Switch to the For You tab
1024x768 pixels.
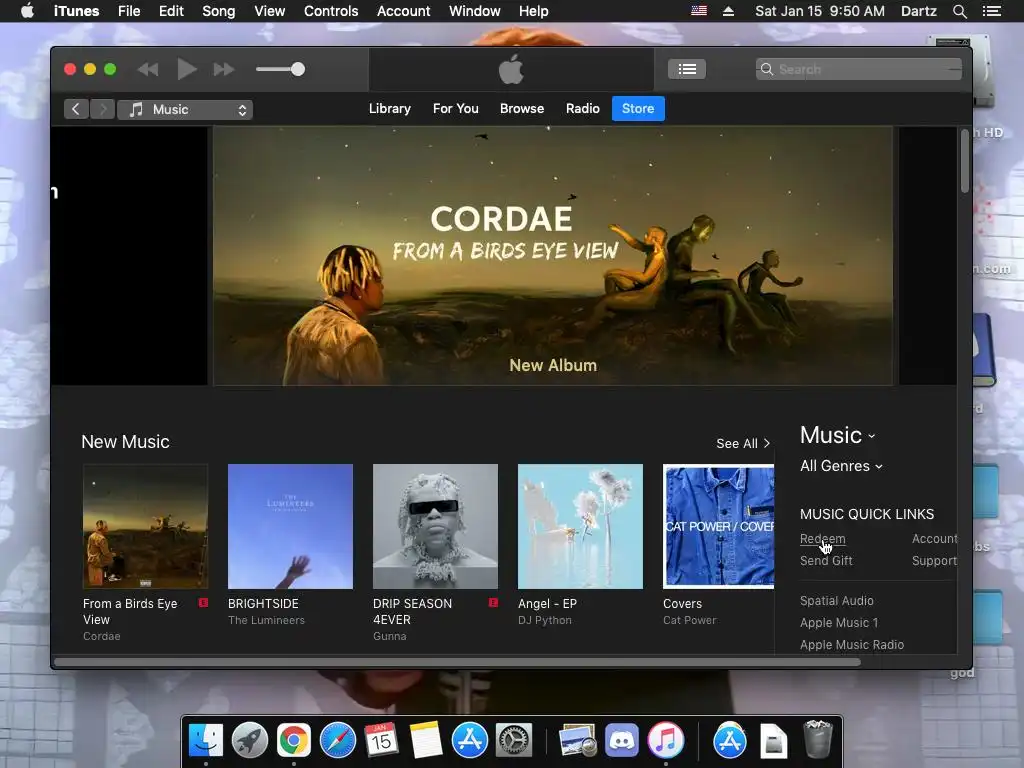[x=455, y=108]
